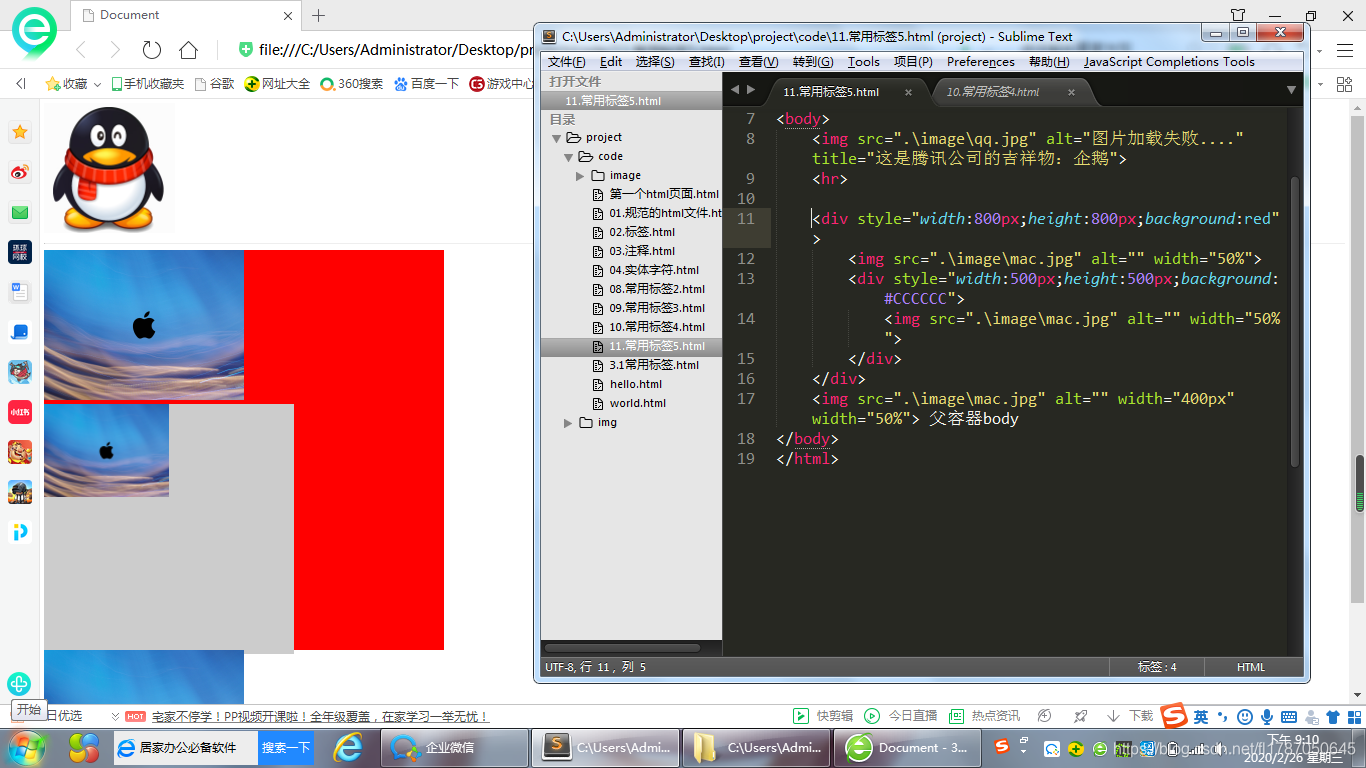Open the 选择(S) menu
The height and width of the screenshot is (768, 1366).
[655, 61]
